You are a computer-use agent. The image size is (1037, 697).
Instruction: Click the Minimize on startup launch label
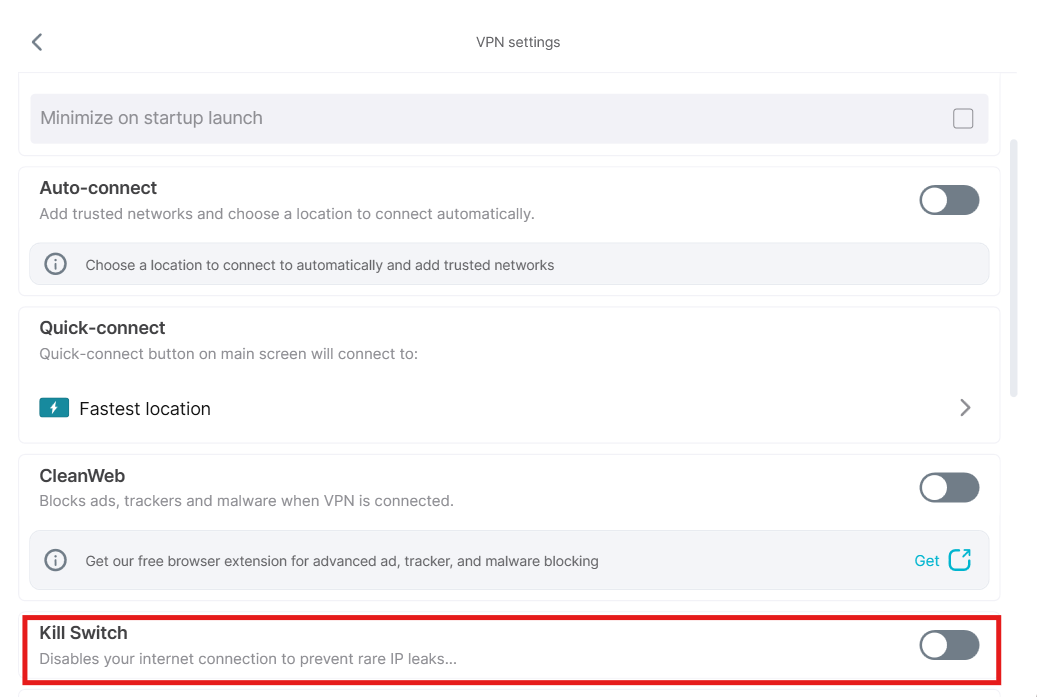click(151, 118)
